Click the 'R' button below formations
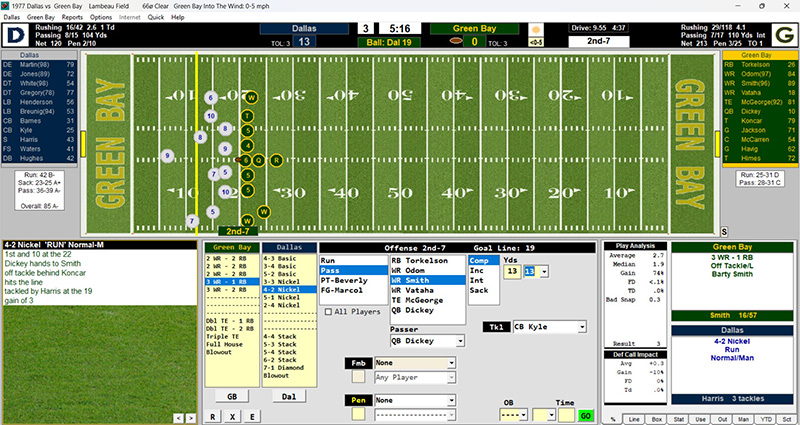This screenshot has width=800, height=425. (212, 416)
